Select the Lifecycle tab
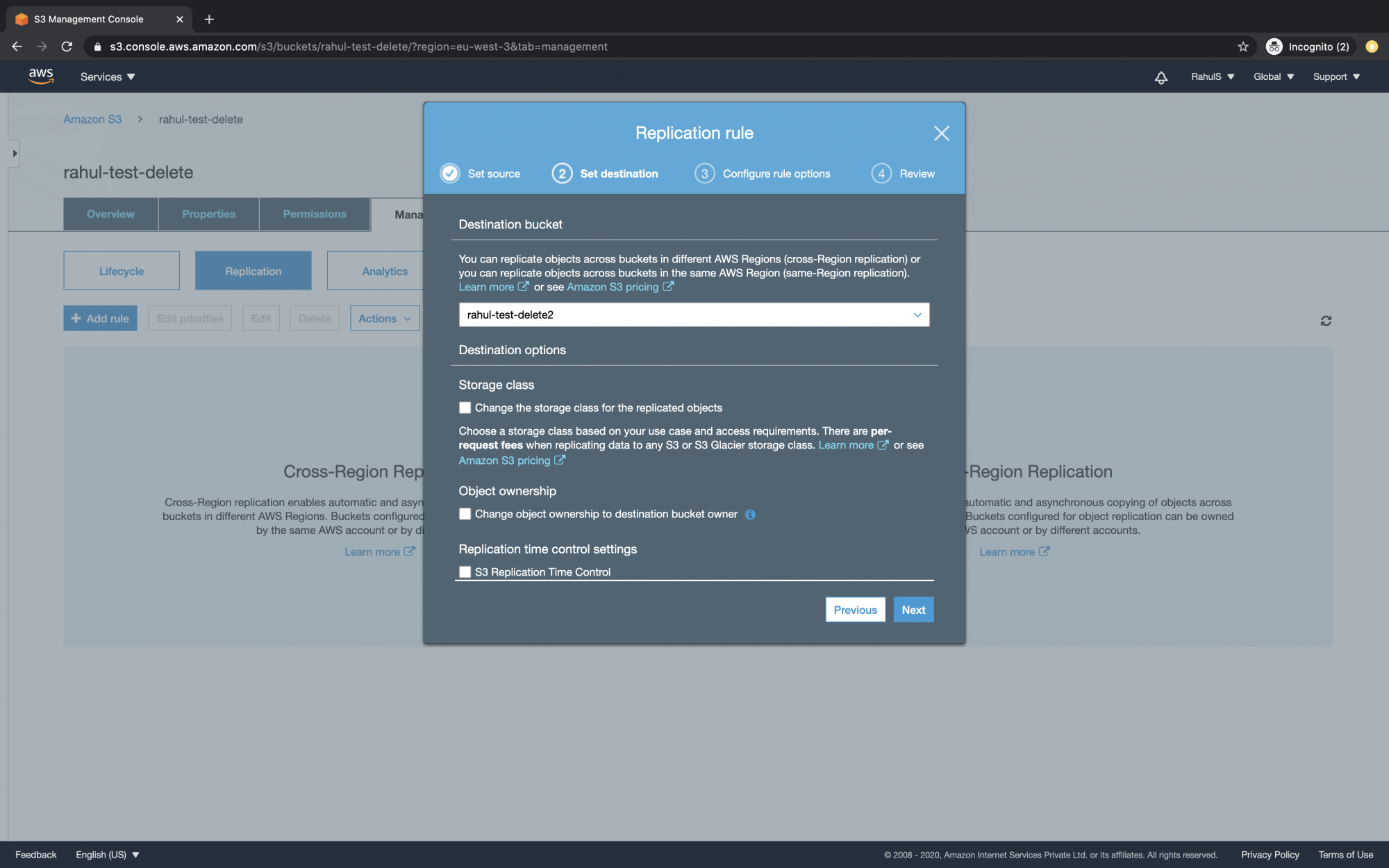1389x868 pixels. click(x=122, y=270)
